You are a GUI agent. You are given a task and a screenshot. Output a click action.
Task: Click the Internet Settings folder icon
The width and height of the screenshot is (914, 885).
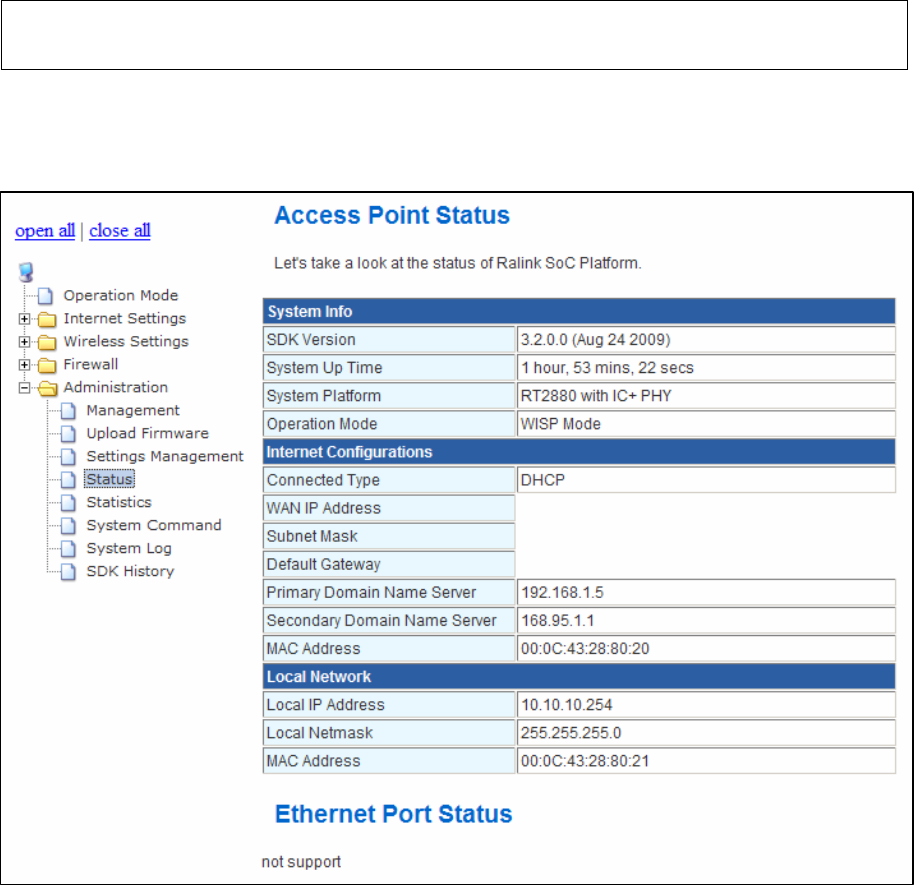[47, 319]
